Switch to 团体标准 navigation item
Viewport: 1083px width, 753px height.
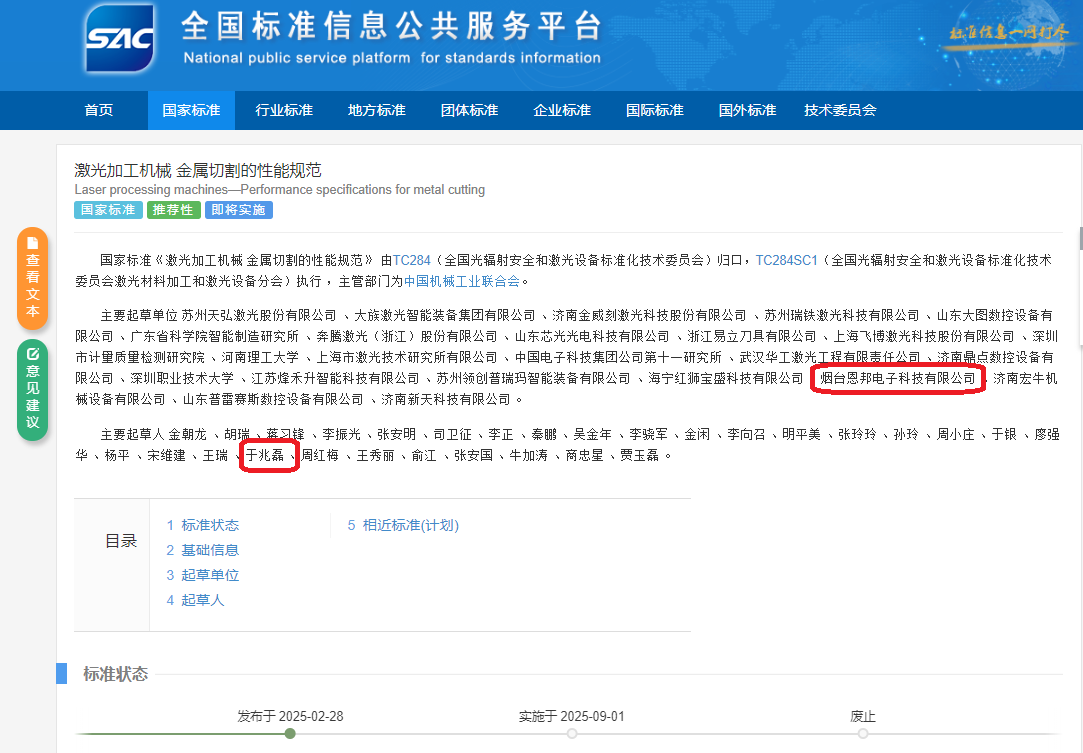[470, 111]
